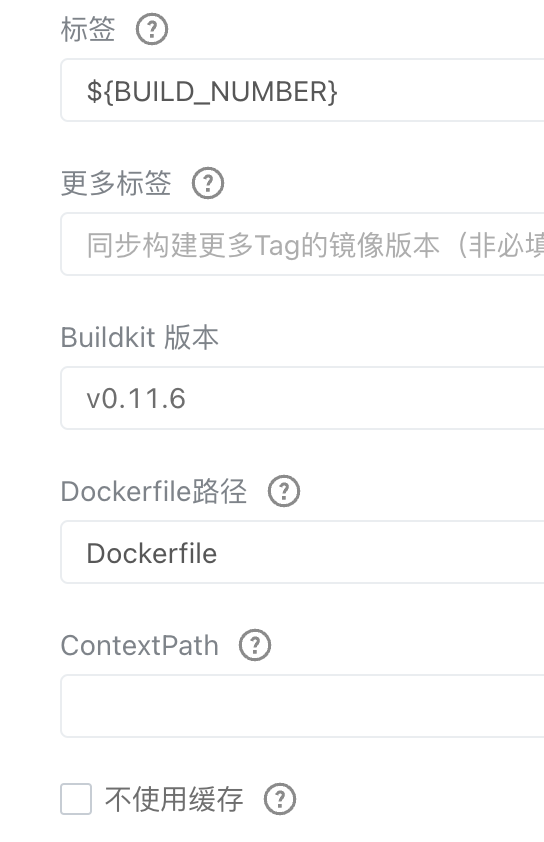Click the Buildkit 版本 label text

coord(140,338)
